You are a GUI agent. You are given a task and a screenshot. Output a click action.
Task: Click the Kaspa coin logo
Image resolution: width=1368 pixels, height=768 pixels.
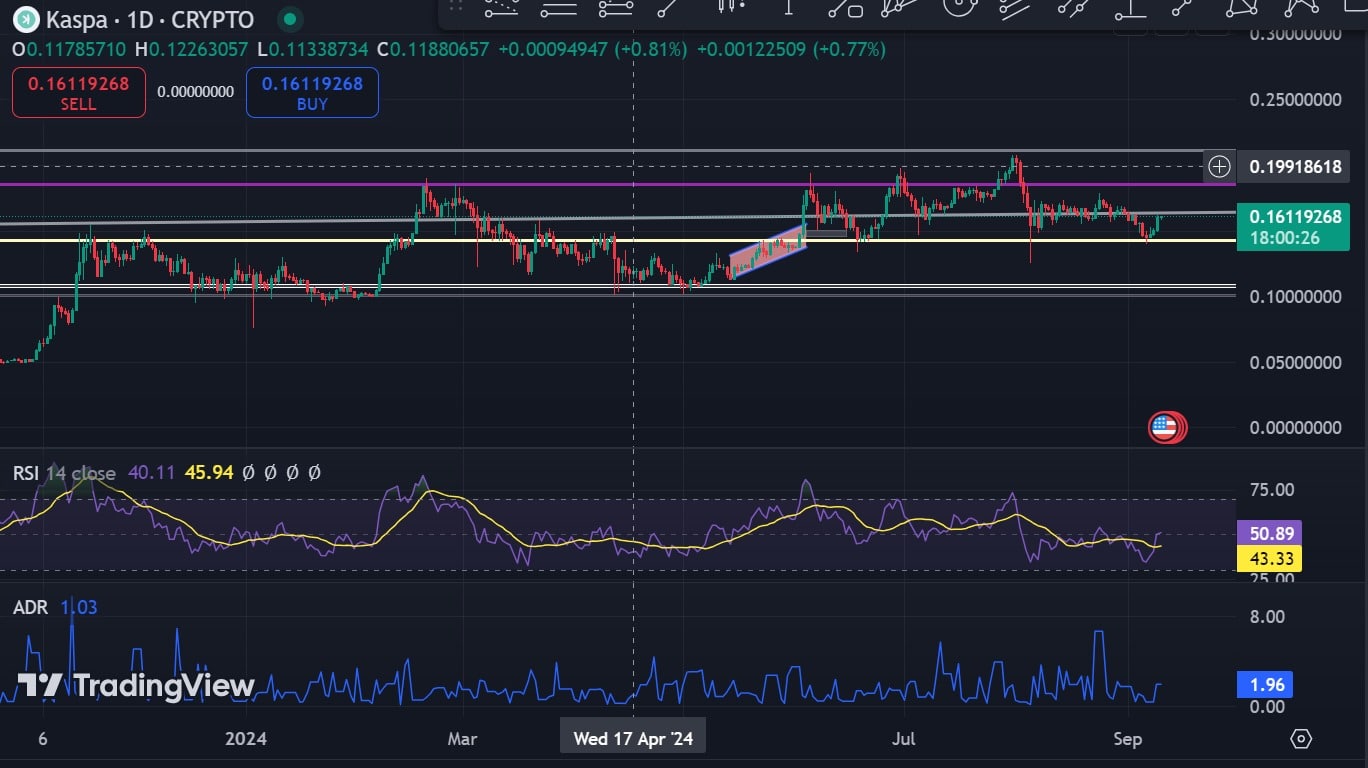point(25,19)
